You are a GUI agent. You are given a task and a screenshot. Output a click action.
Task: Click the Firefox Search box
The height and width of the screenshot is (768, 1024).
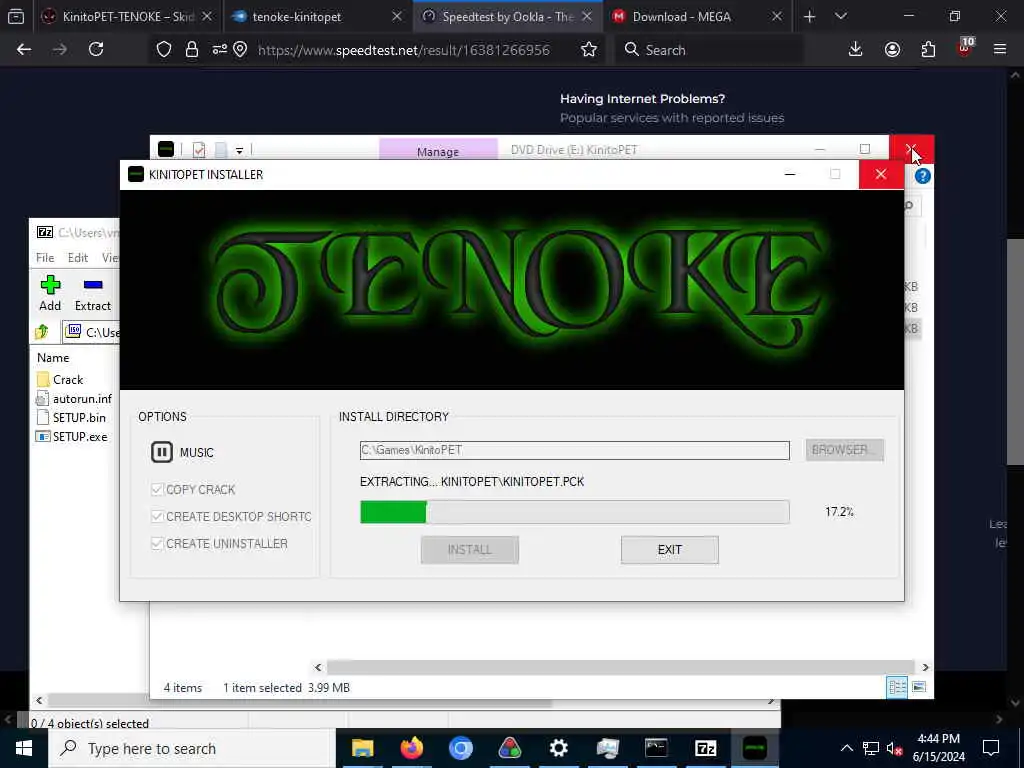click(709, 50)
